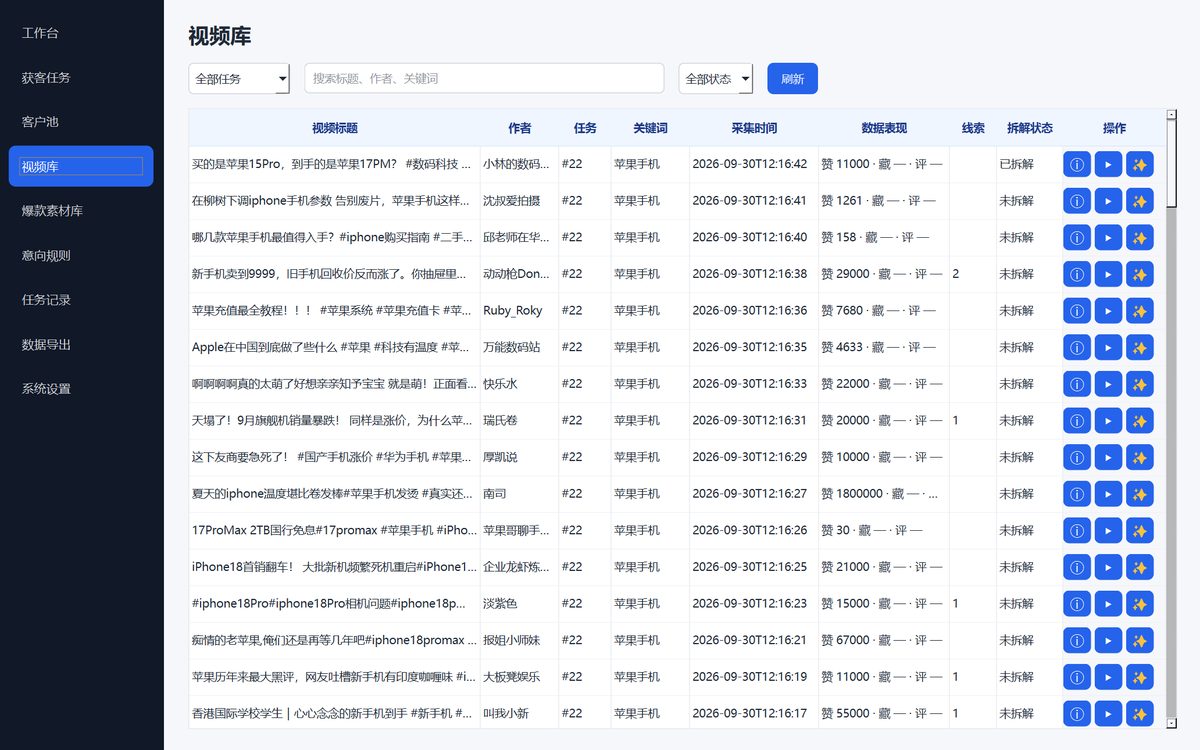Open the 全部任务 task dropdown
This screenshot has height=750, width=1200.
(x=239, y=78)
